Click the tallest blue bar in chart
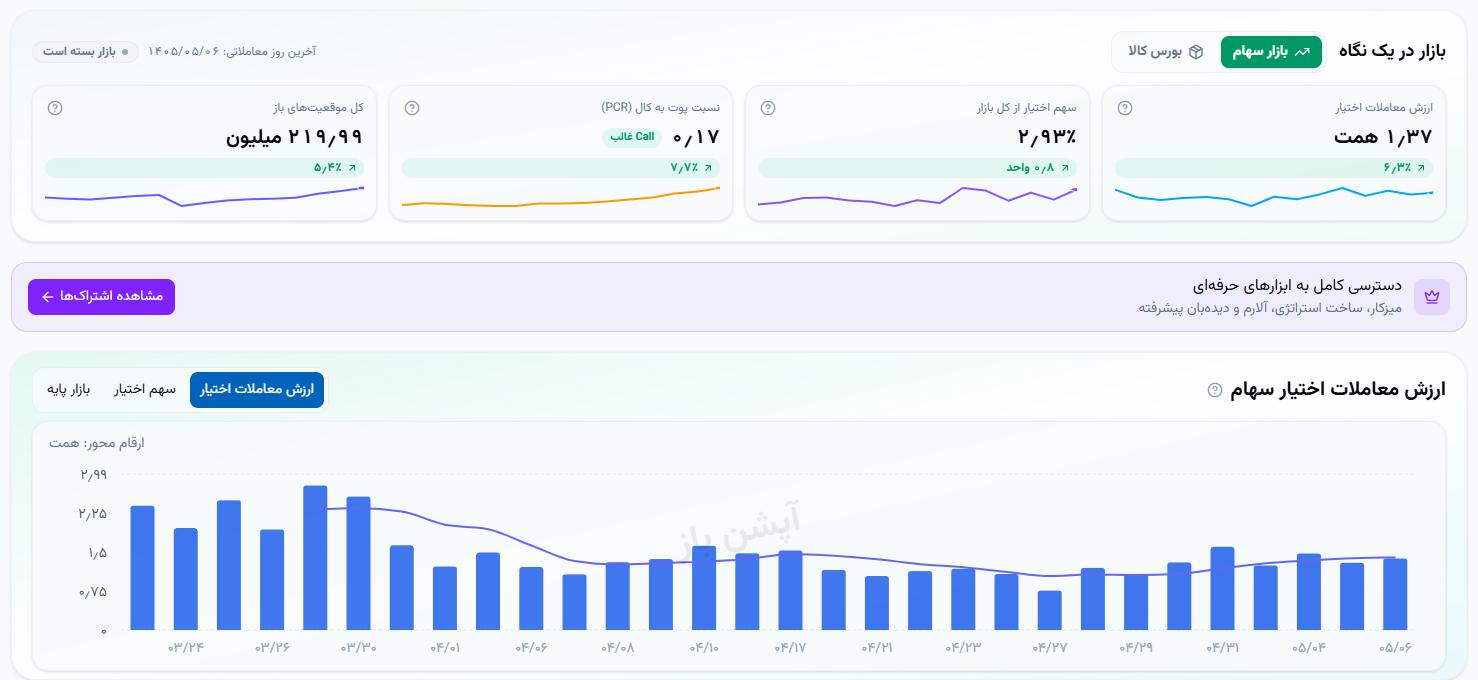Viewport: 1478px width, 680px height. [315, 558]
